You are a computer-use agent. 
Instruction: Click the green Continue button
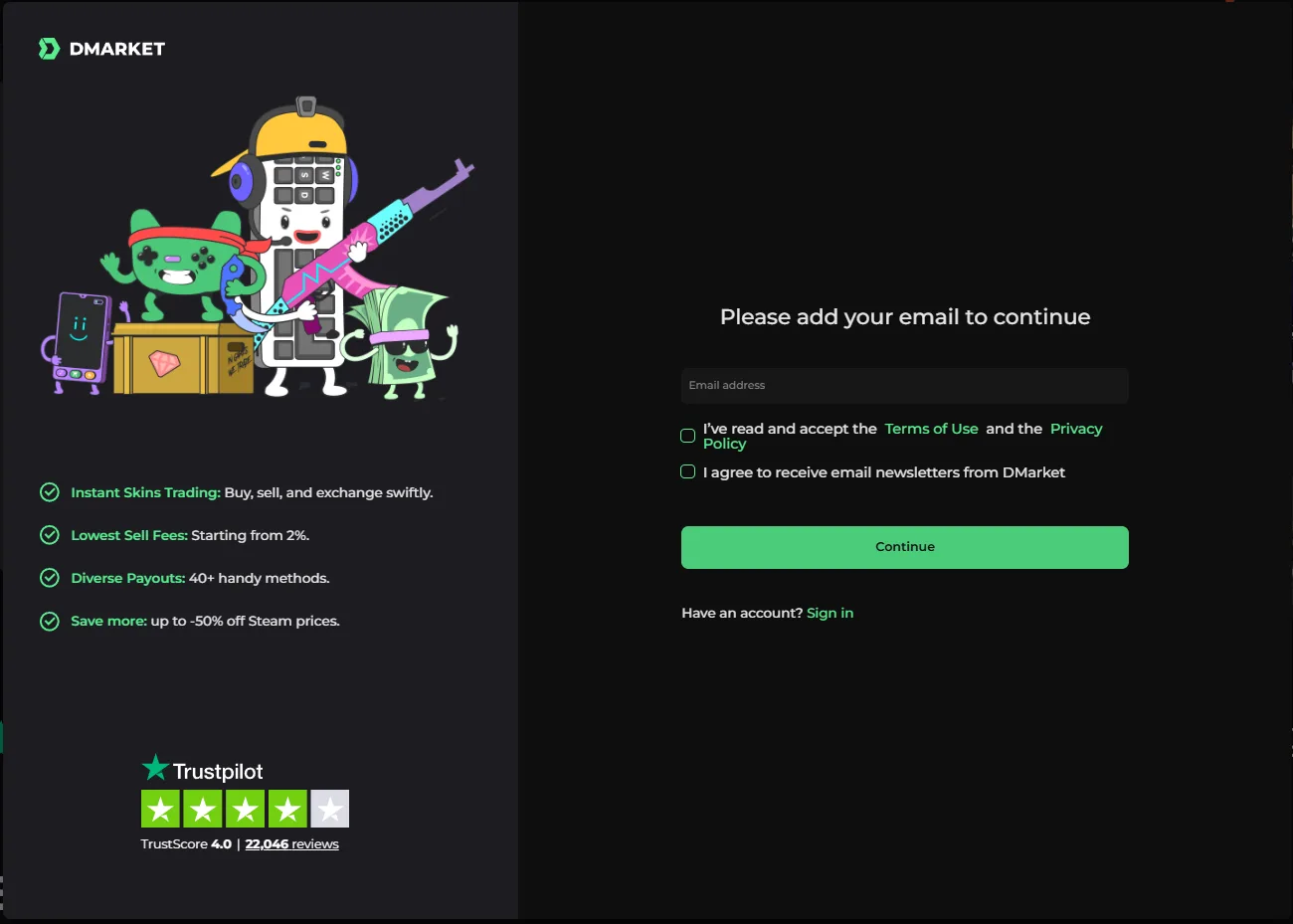(904, 547)
